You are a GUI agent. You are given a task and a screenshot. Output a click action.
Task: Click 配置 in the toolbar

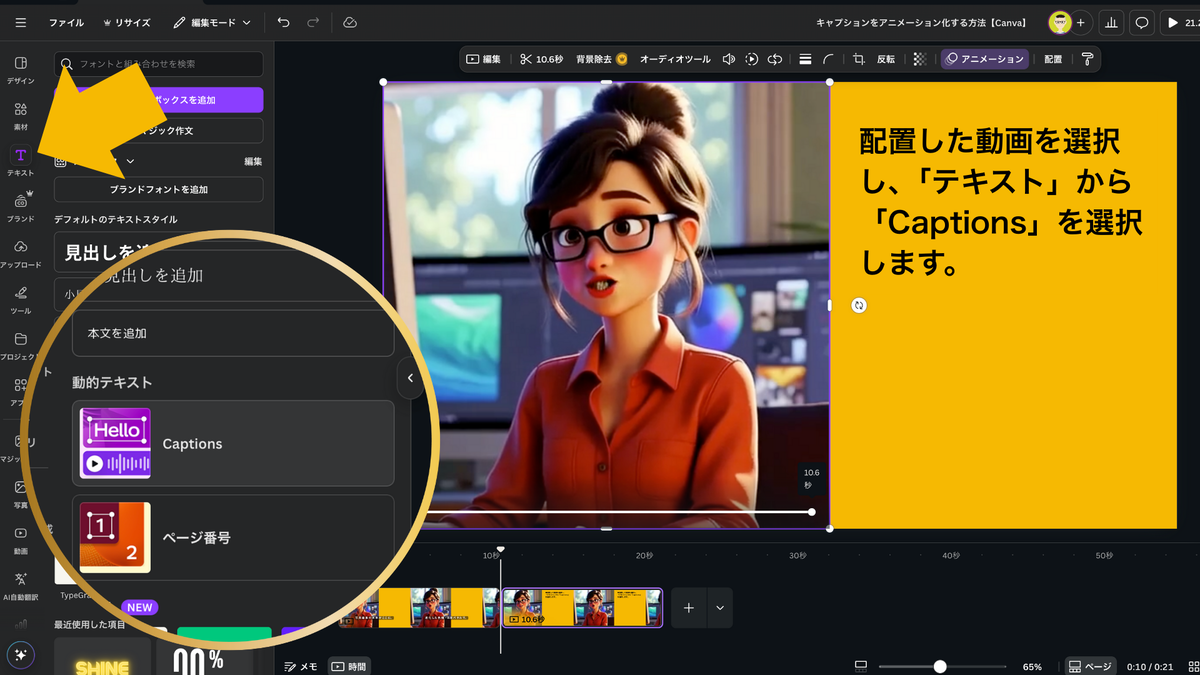1053,59
